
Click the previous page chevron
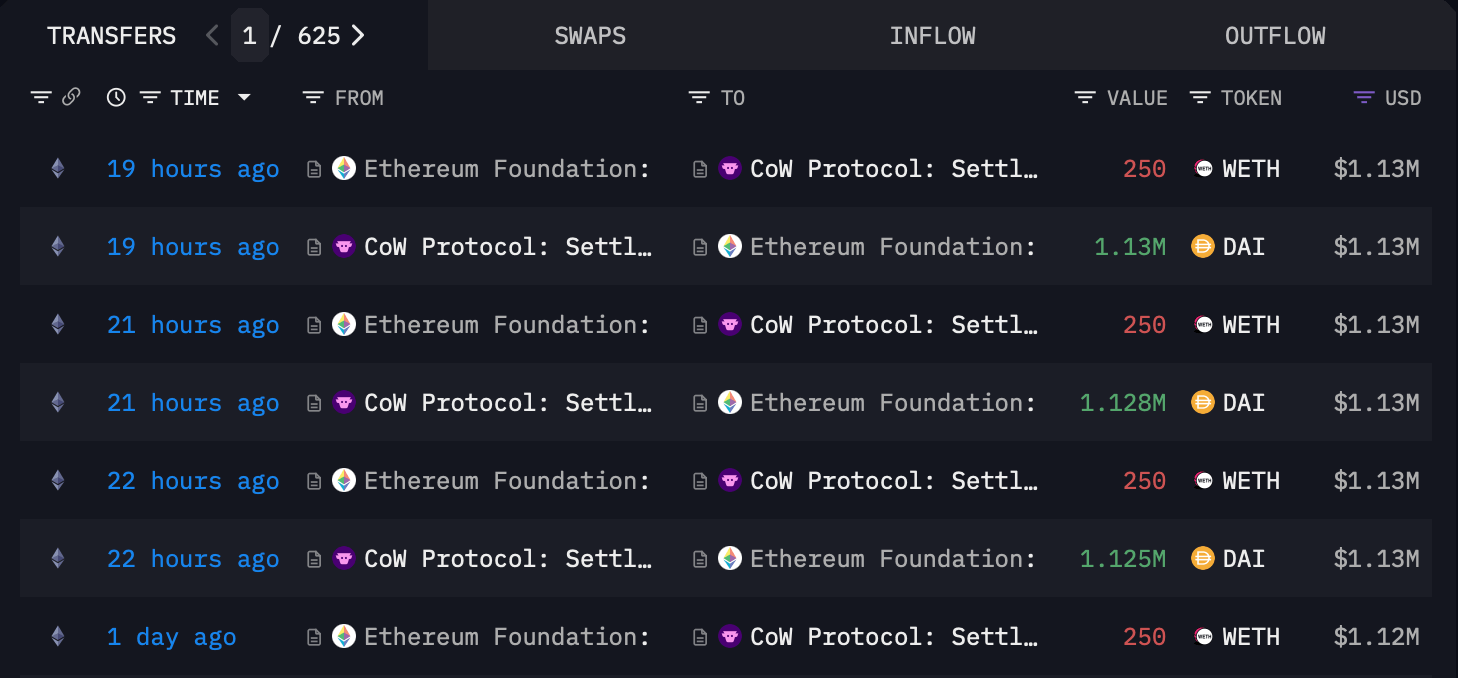[211, 34]
